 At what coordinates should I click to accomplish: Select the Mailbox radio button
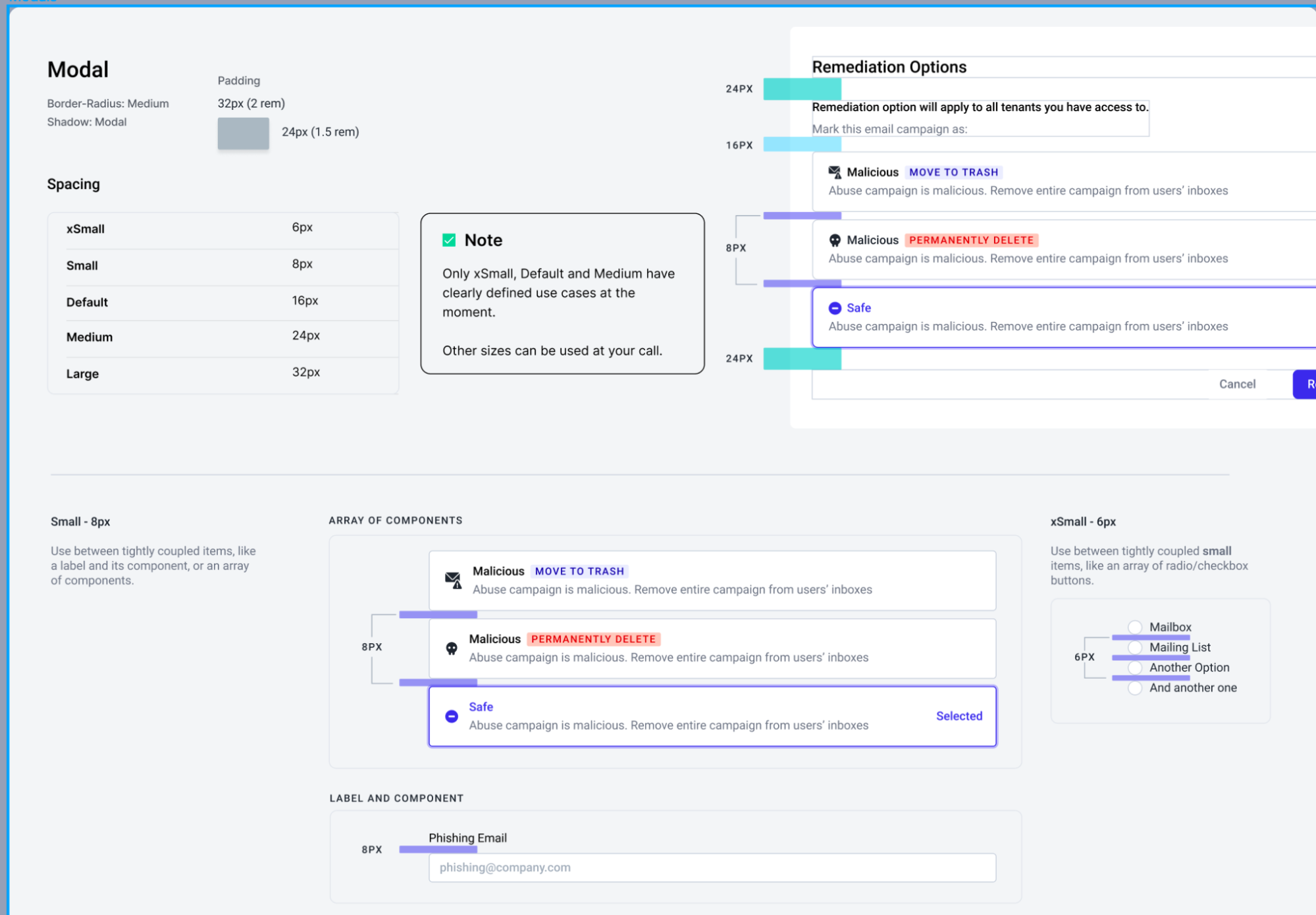[1135, 627]
